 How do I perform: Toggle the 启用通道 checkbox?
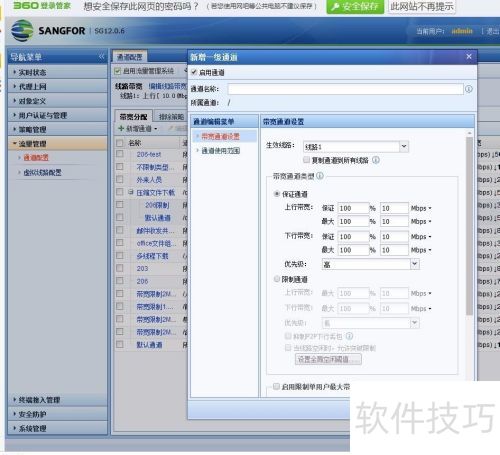pos(194,72)
